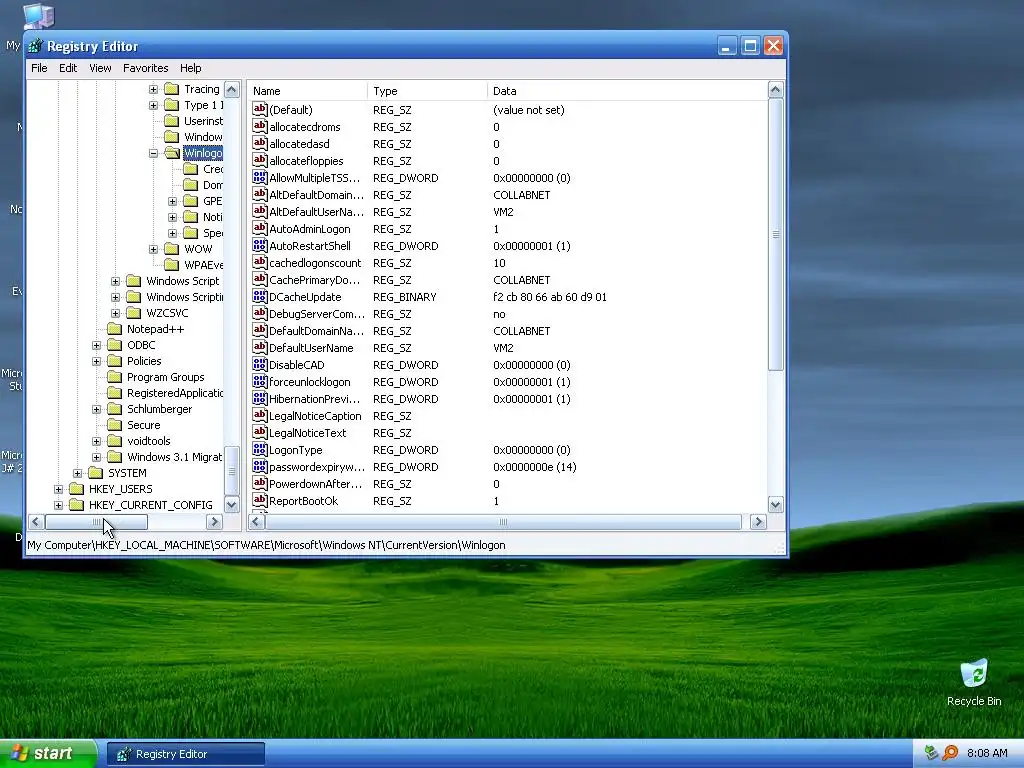This screenshot has width=1024, height=768.
Task: Click the (Default) string value icon
Action: pos(260,109)
